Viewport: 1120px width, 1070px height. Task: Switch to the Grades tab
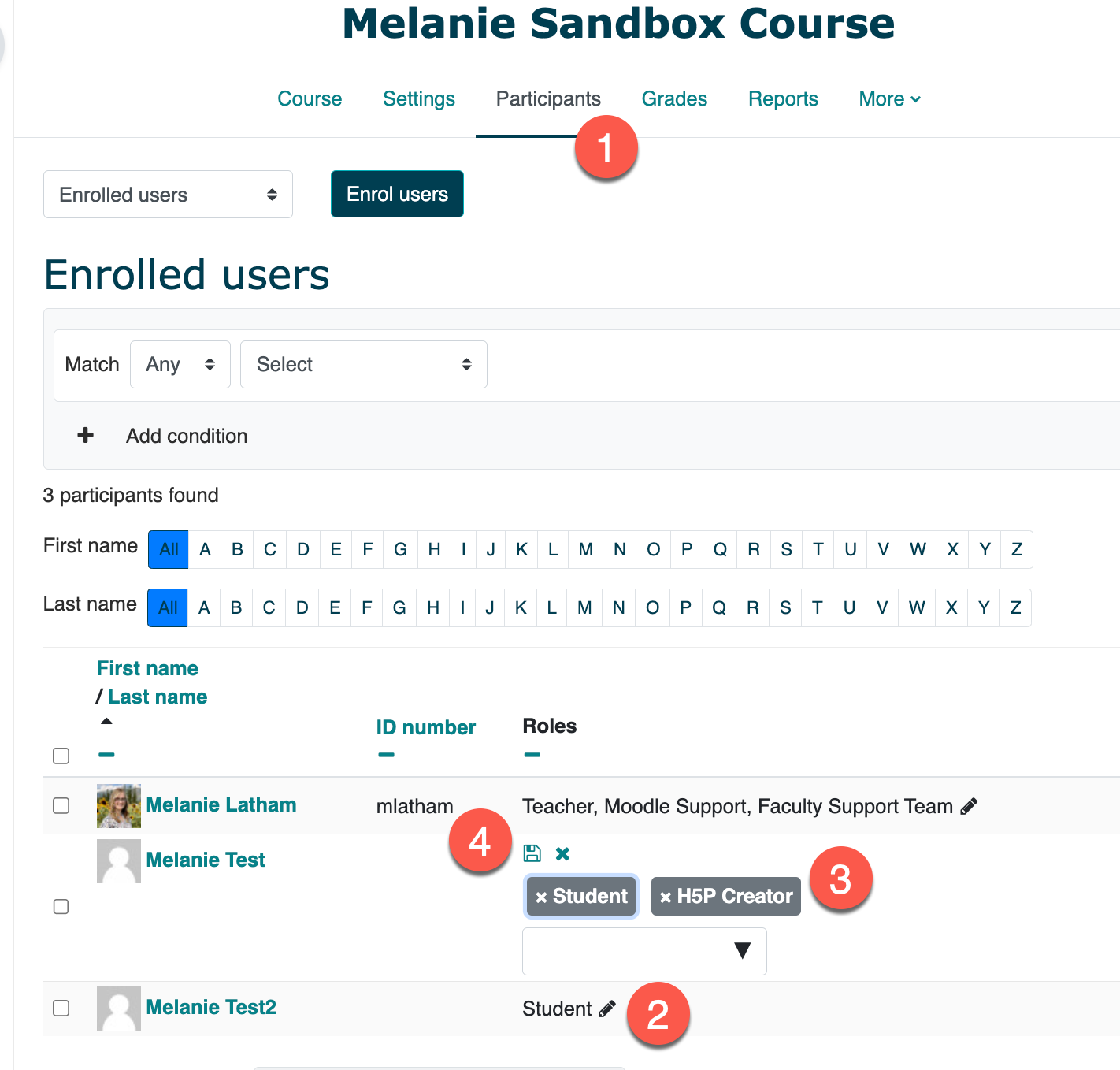(x=674, y=99)
